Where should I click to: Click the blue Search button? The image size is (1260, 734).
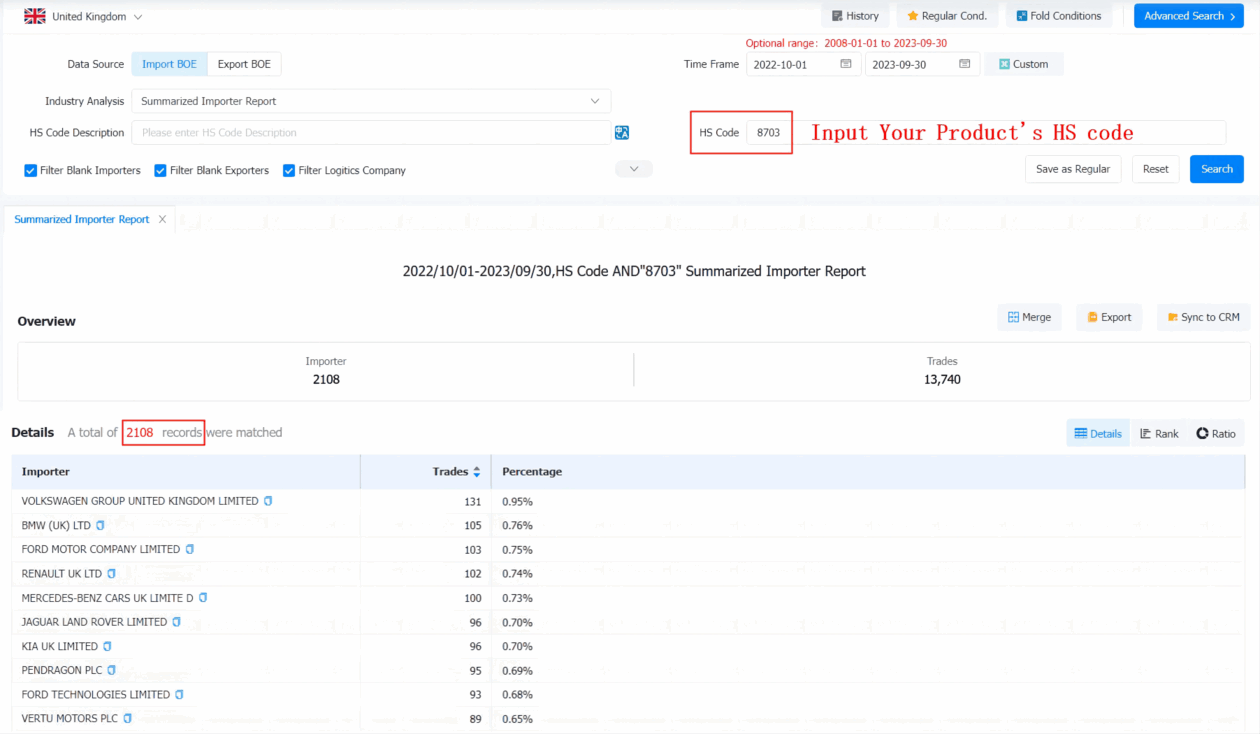tap(1216, 169)
